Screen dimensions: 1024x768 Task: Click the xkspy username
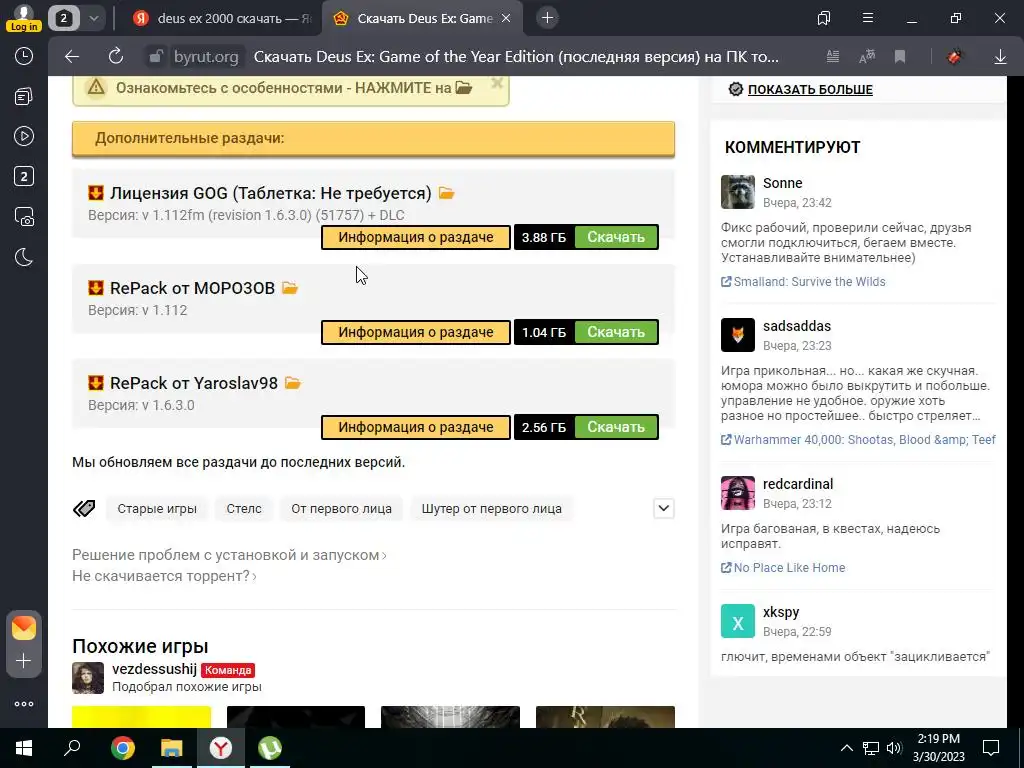pyautogui.click(x=781, y=613)
